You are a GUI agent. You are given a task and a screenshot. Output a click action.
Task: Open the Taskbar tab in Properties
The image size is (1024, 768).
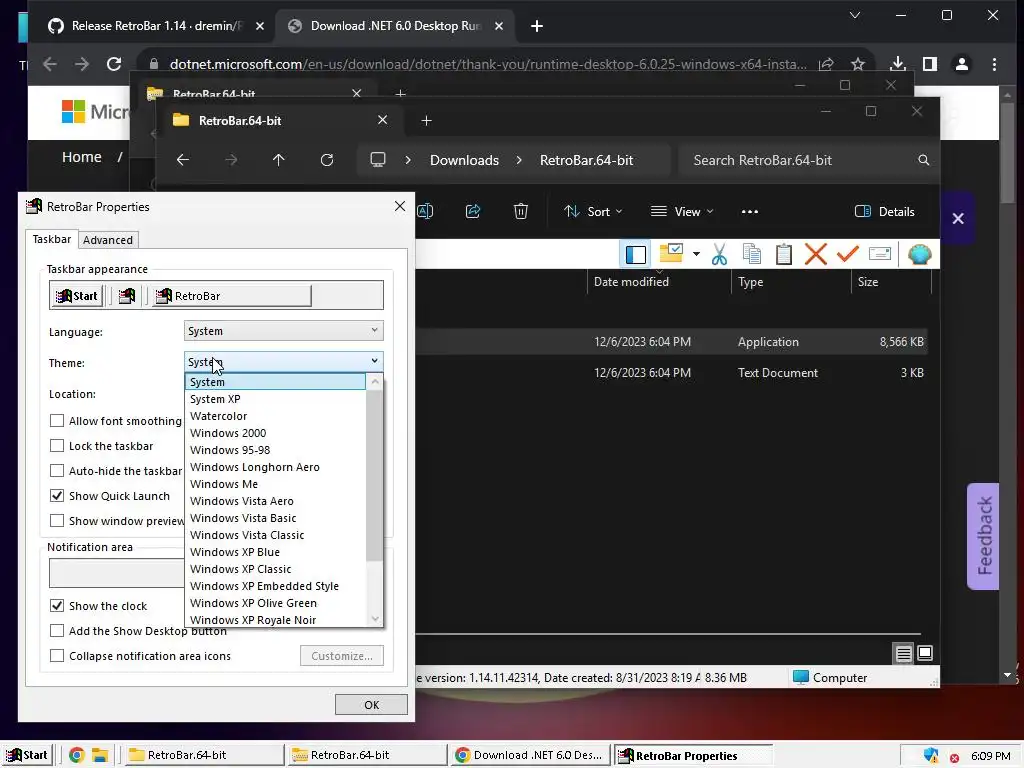coord(52,239)
